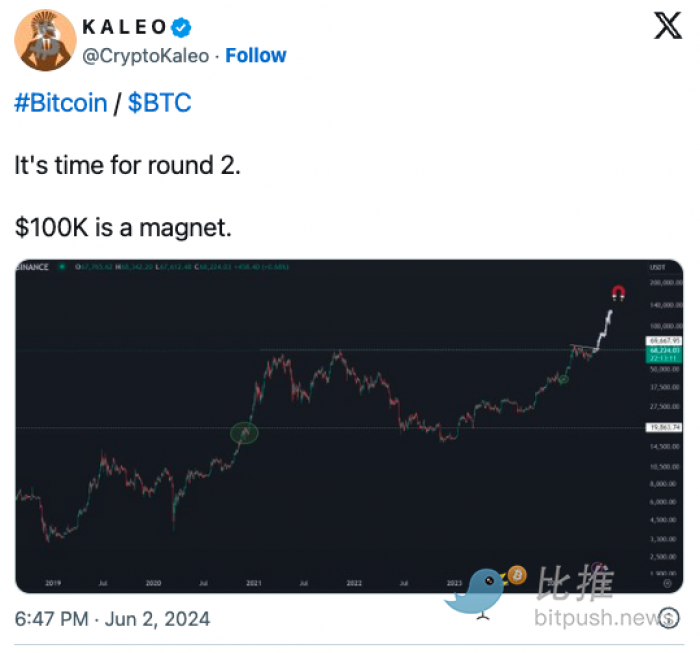Click the X logo icon
700x653 pixels.
coord(667,26)
